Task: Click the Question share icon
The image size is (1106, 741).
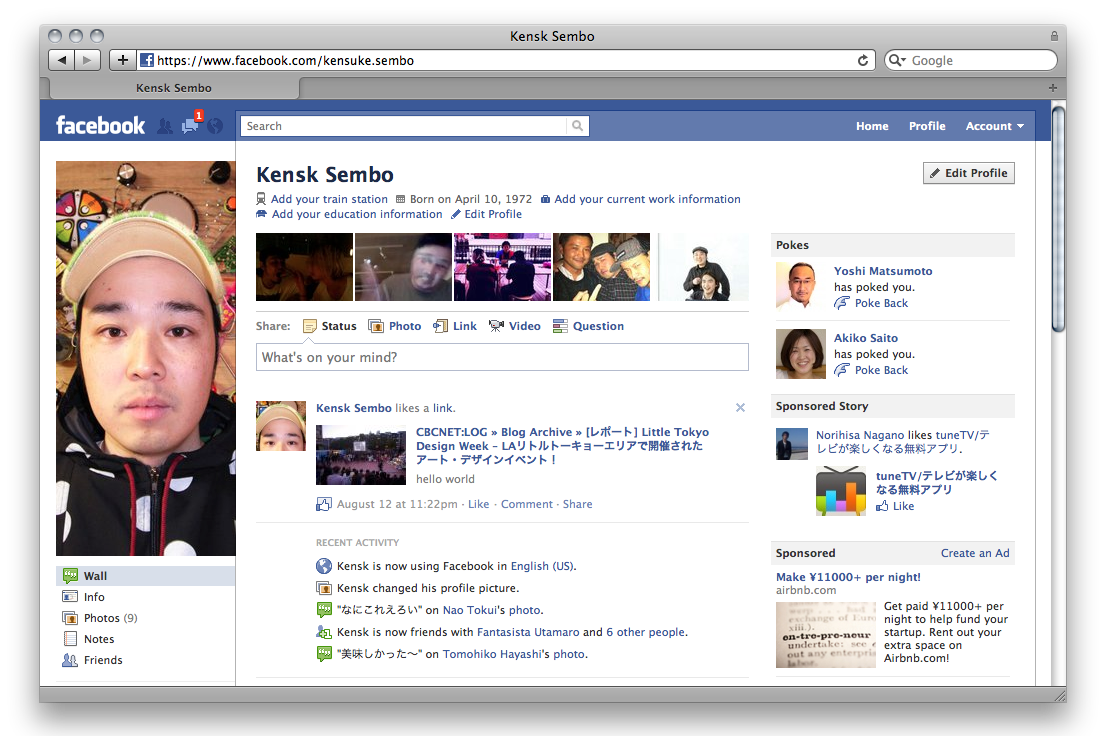Action: [560, 326]
